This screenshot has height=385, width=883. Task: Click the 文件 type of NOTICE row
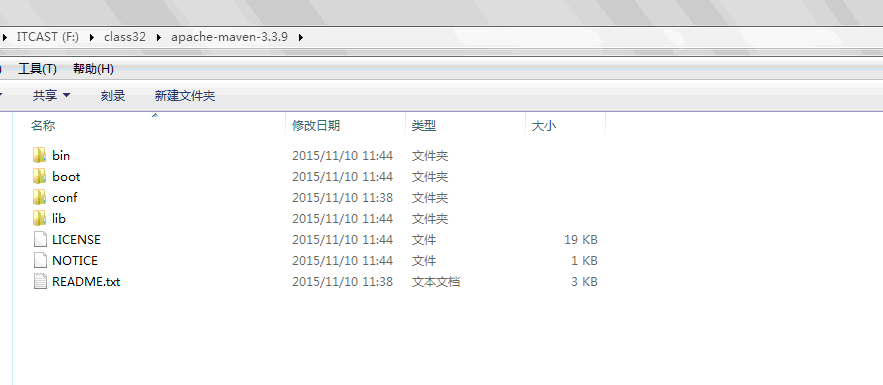coord(423,261)
